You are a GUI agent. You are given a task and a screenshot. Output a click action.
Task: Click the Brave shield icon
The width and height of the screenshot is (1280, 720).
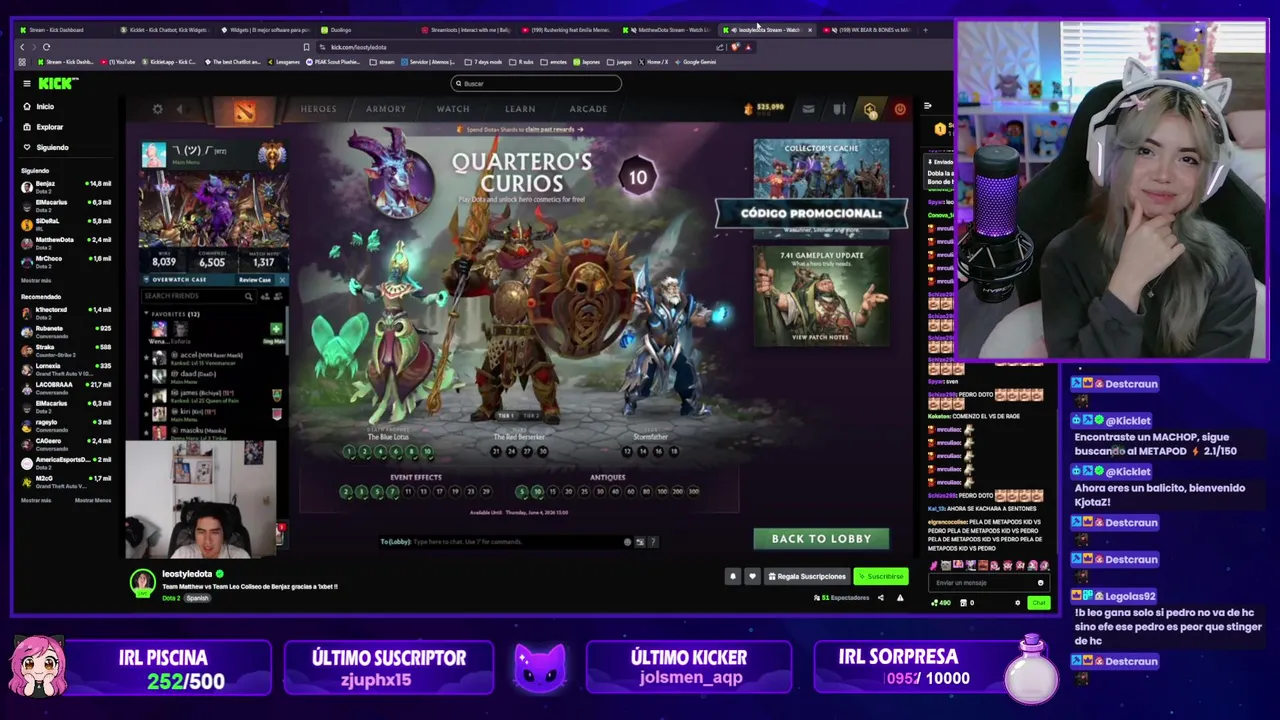tap(735, 47)
